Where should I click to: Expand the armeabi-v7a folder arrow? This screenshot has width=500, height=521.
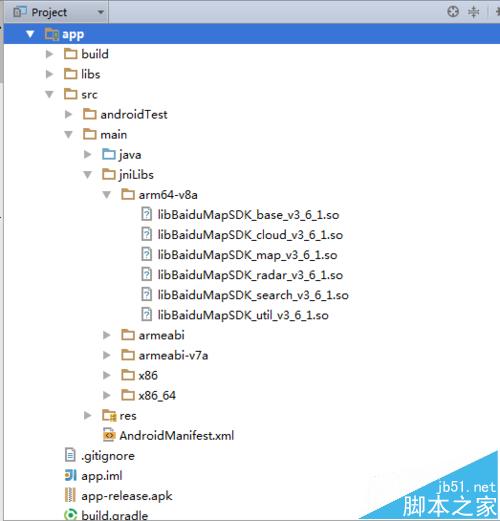[107, 355]
